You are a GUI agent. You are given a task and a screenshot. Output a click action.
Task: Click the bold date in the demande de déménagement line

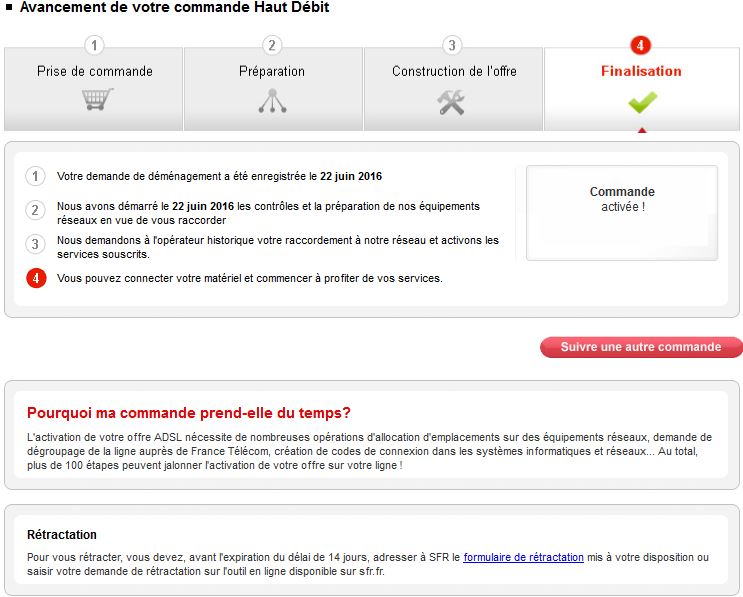click(351, 176)
